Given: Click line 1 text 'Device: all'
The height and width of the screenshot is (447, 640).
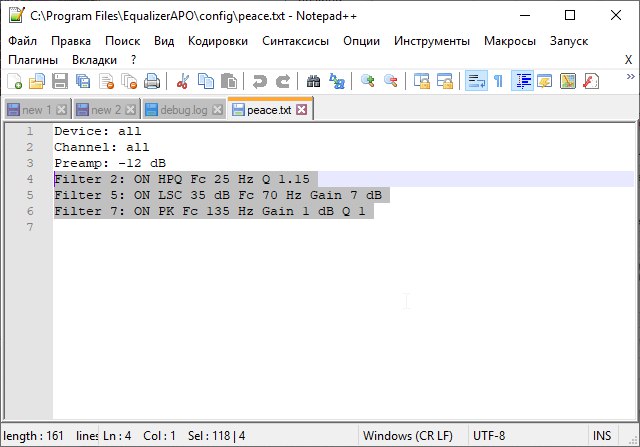Looking at the screenshot, I should (98, 131).
